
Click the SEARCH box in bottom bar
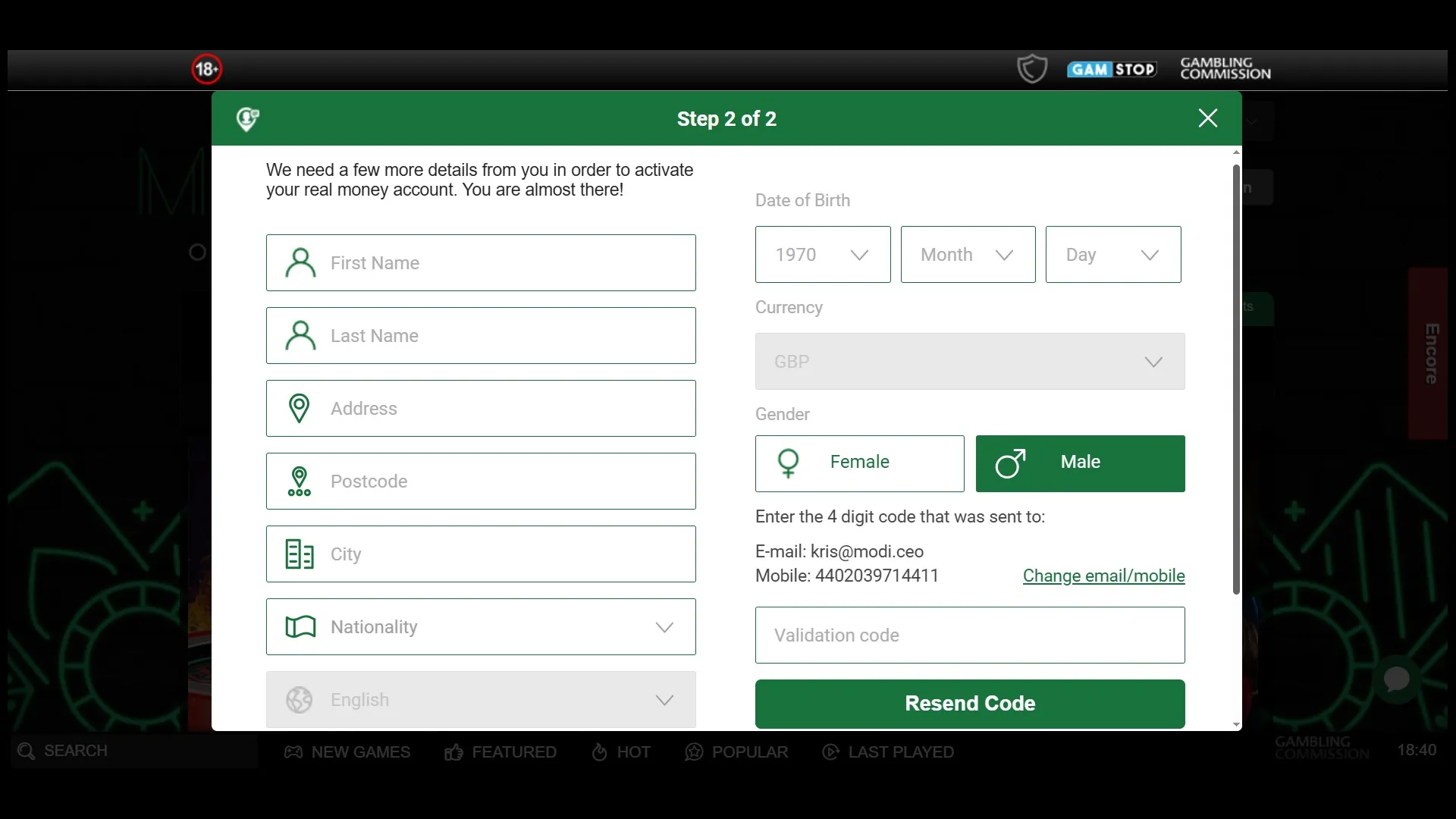pos(134,752)
